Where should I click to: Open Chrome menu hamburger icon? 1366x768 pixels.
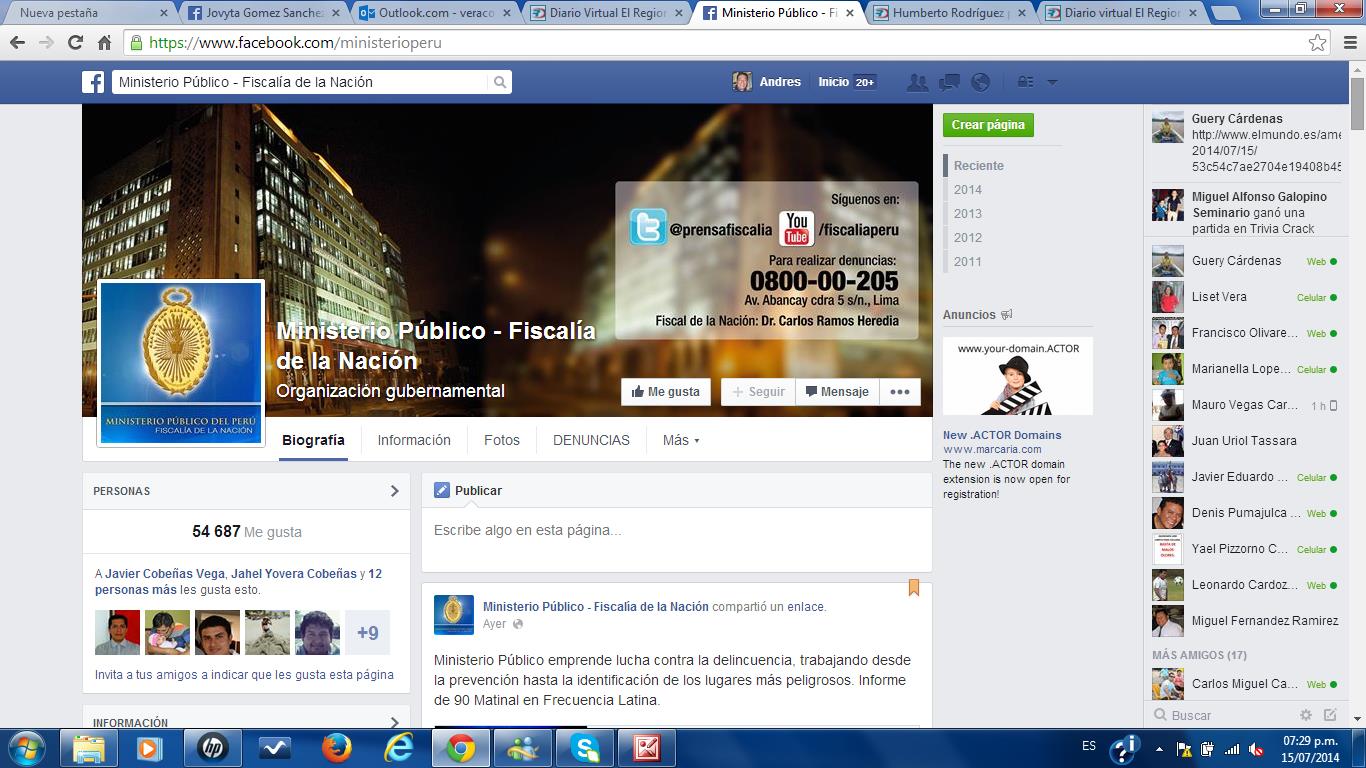(x=1348, y=43)
